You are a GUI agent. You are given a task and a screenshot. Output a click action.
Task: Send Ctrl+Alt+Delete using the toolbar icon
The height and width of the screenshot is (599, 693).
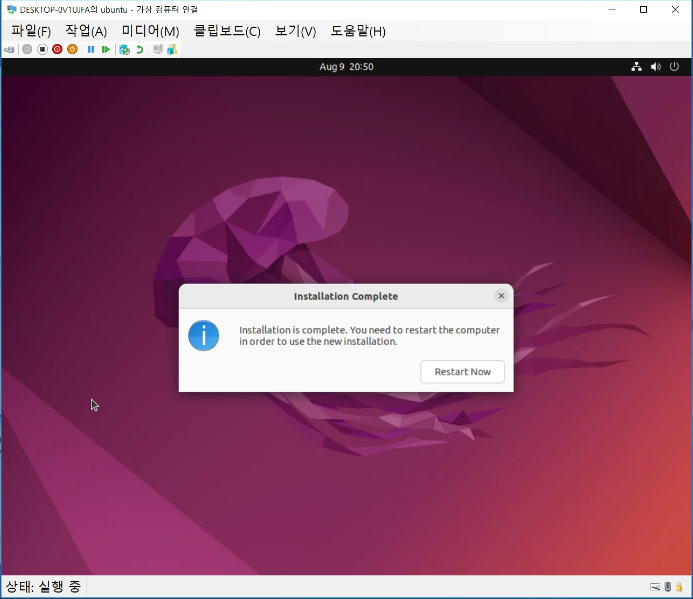point(9,50)
